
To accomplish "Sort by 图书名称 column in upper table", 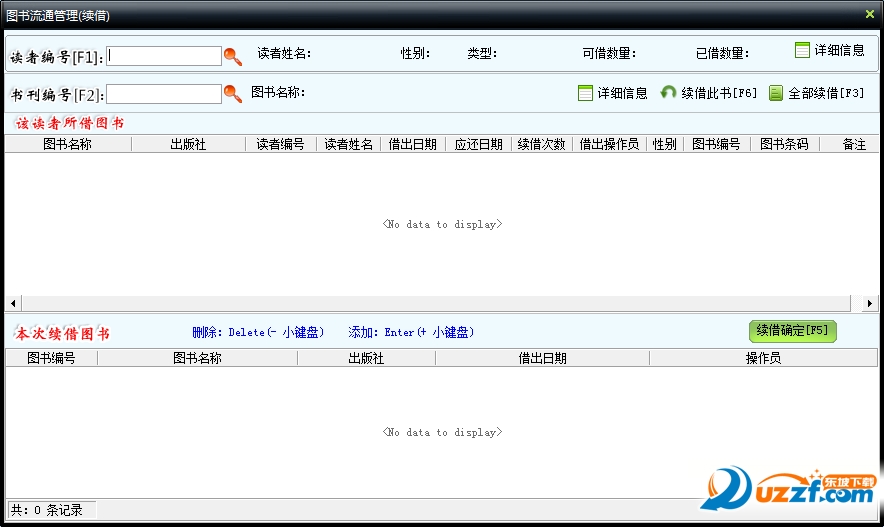I will [x=68, y=144].
